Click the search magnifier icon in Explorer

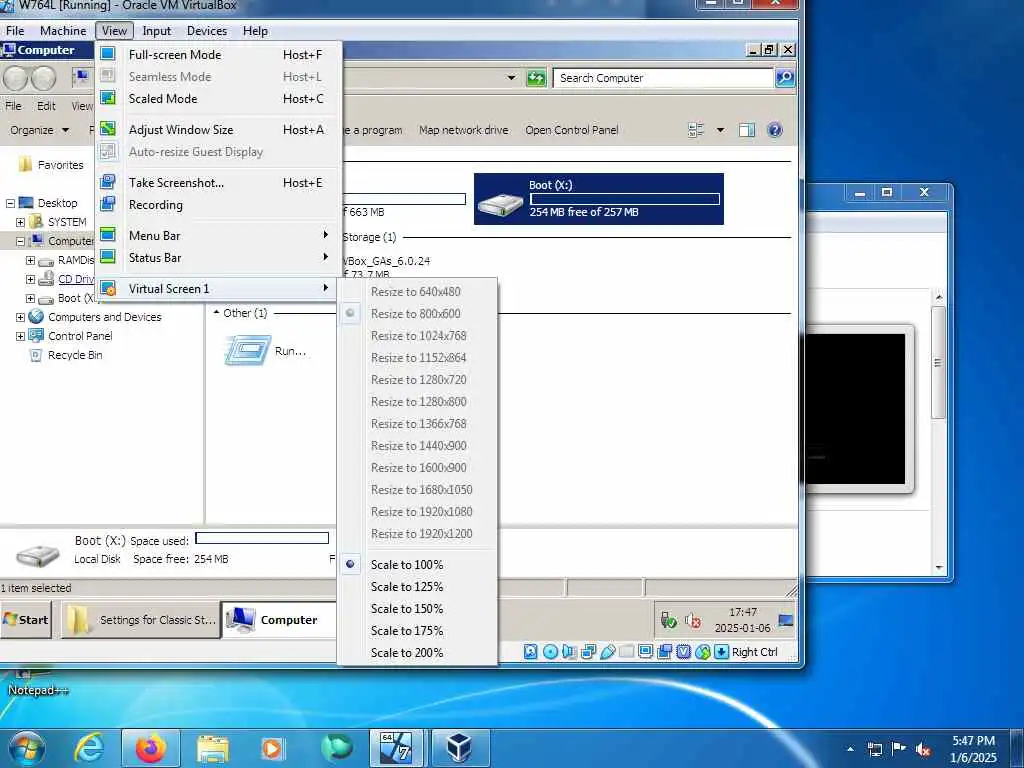tap(784, 78)
